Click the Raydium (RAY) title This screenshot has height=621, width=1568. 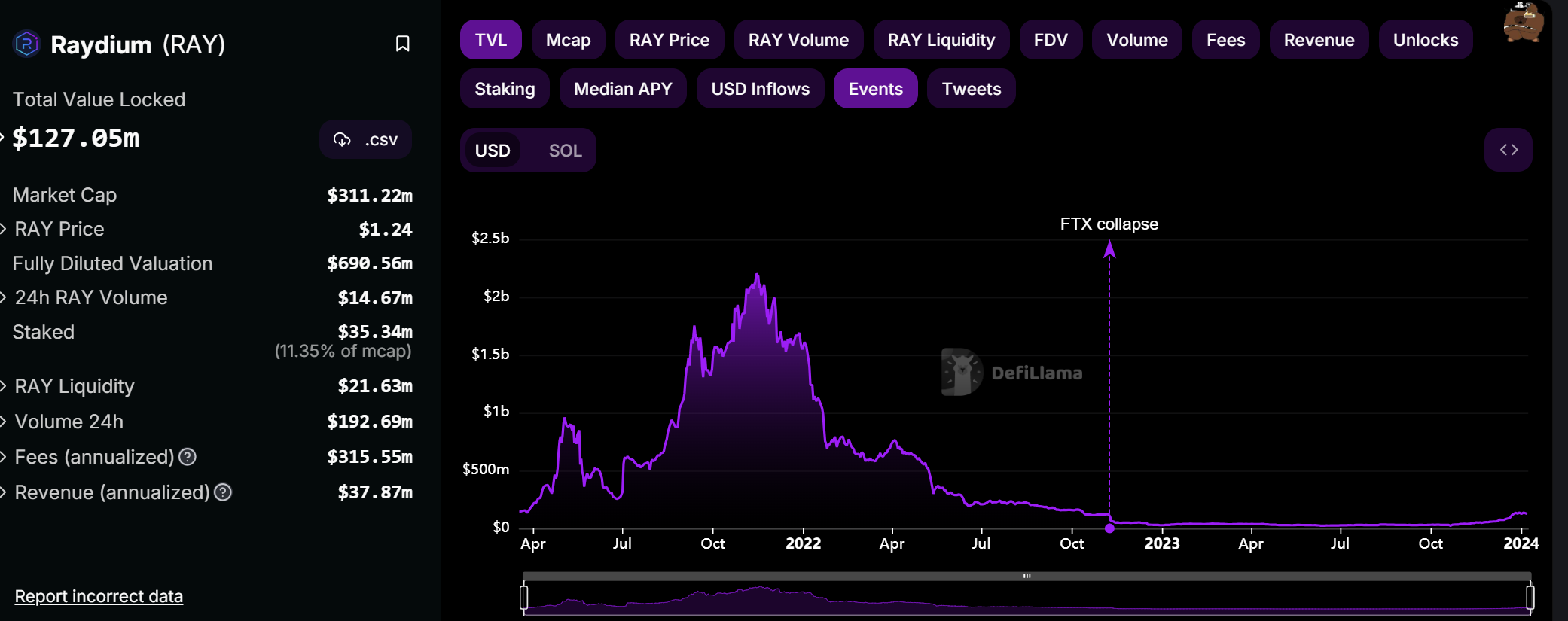pos(138,44)
